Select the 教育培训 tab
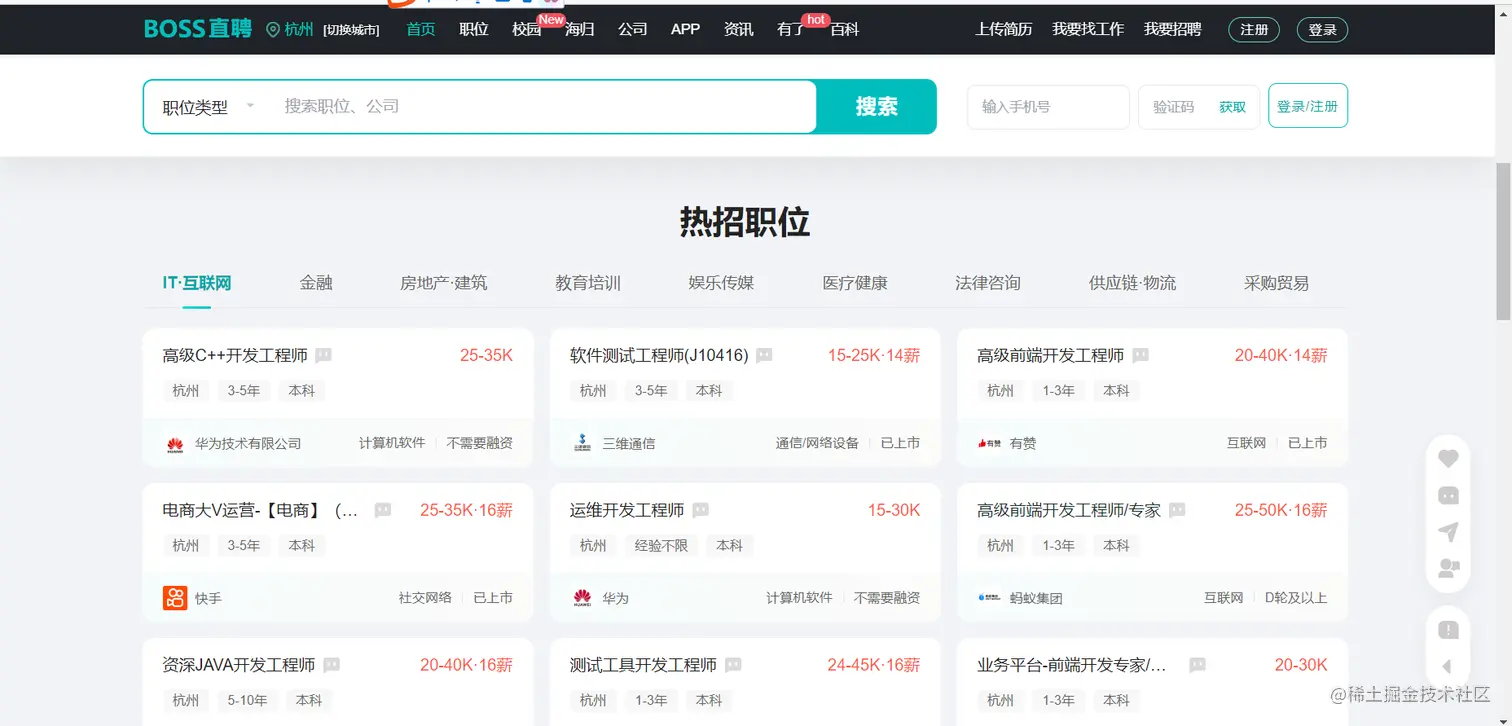This screenshot has height=726, width=1512. [x=588, y=283]
